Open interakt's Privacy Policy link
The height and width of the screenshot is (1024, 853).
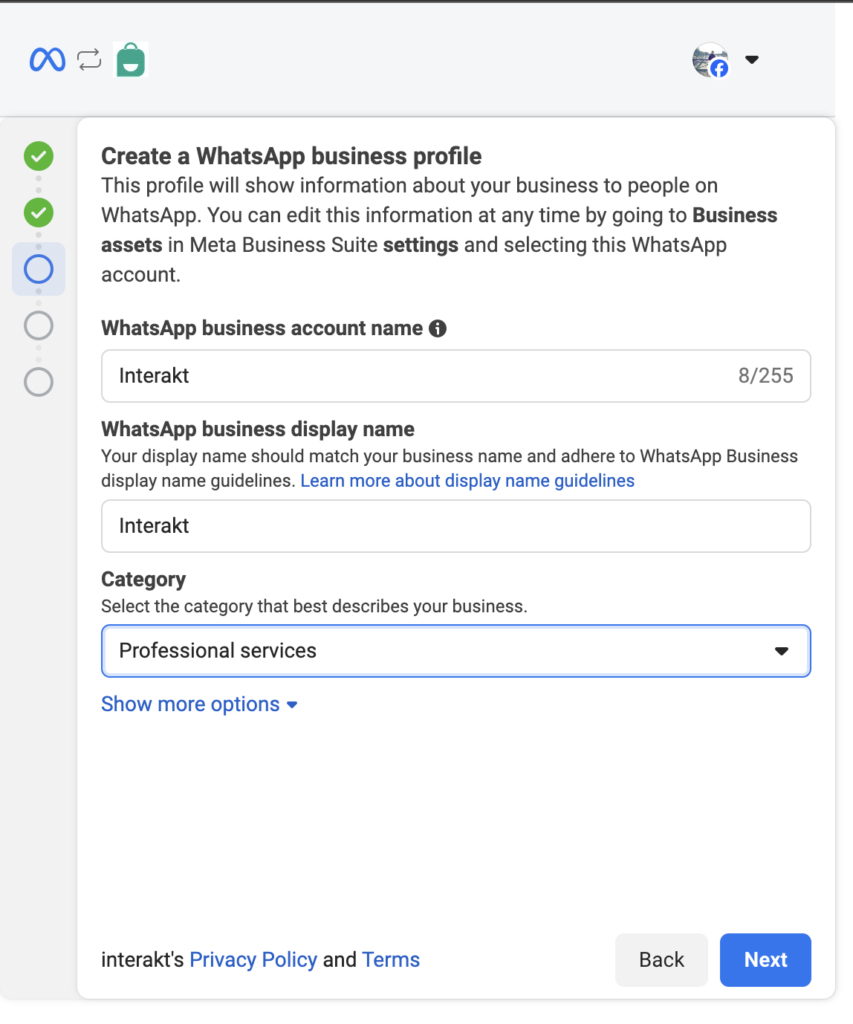[x=253, y=959]
